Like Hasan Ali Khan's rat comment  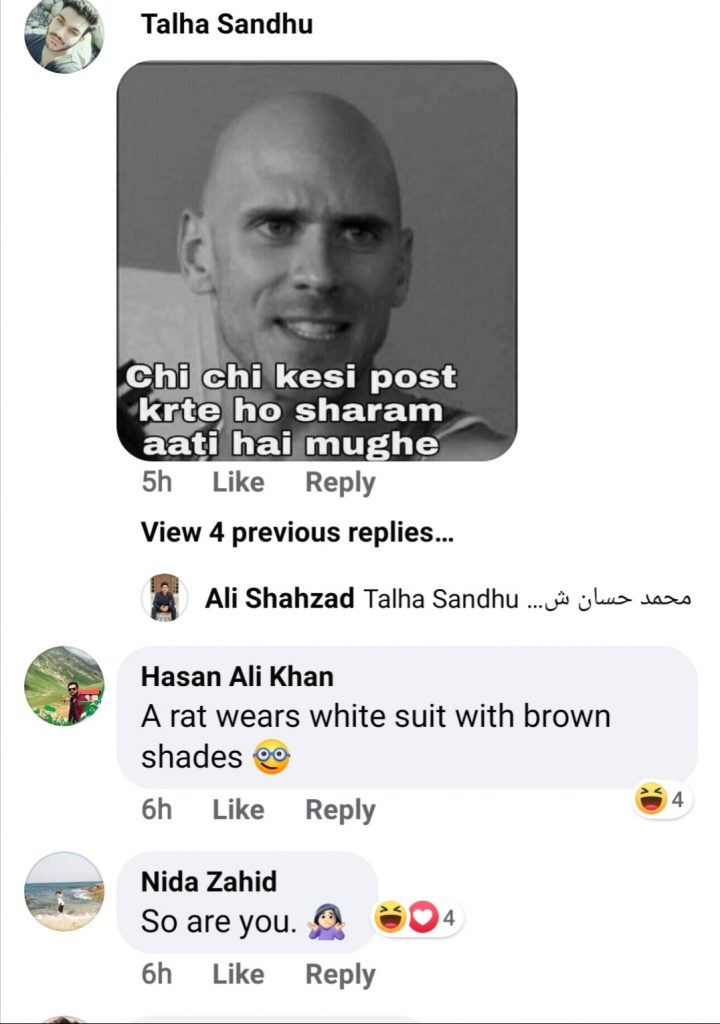(x=238, y=810)
